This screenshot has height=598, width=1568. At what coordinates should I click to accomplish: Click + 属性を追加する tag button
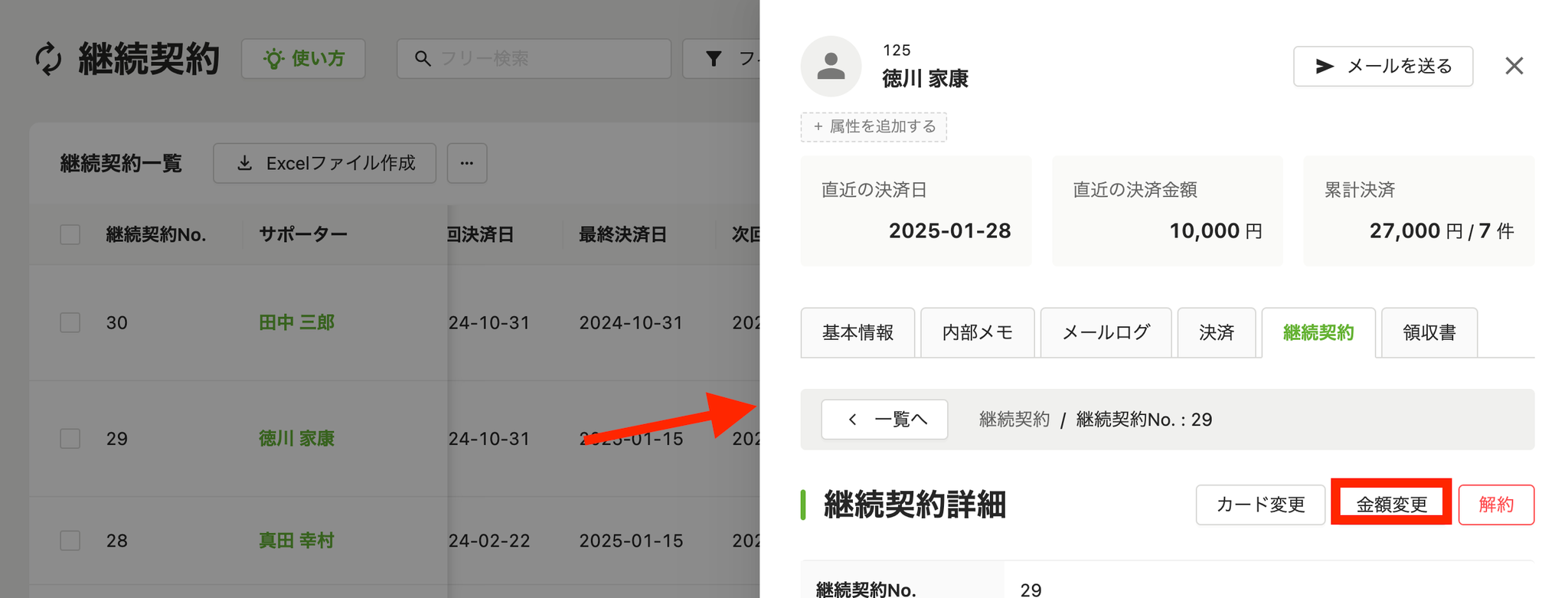click(x=874, y=127)
